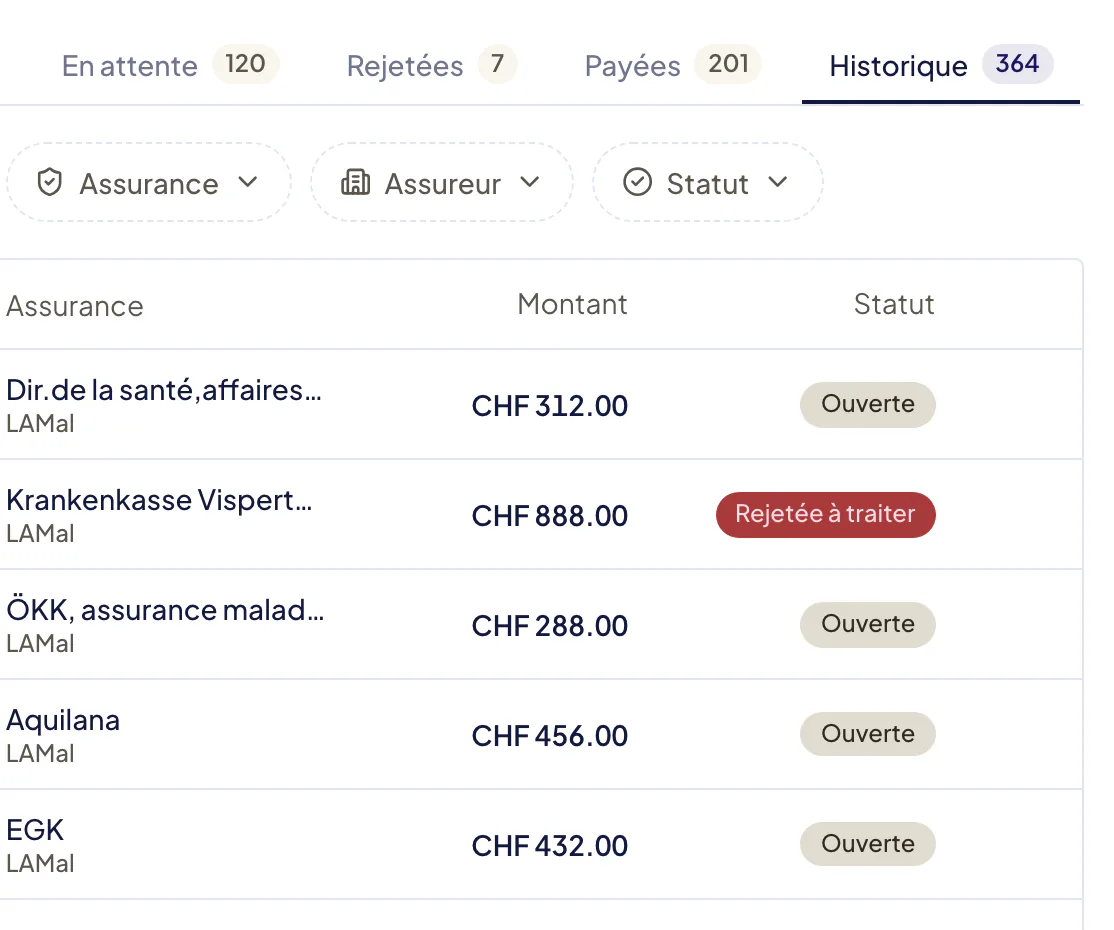The width and height of the screenshot is (1114, 930).
Task: Click the Assurance column header
Action: point(75,306)
